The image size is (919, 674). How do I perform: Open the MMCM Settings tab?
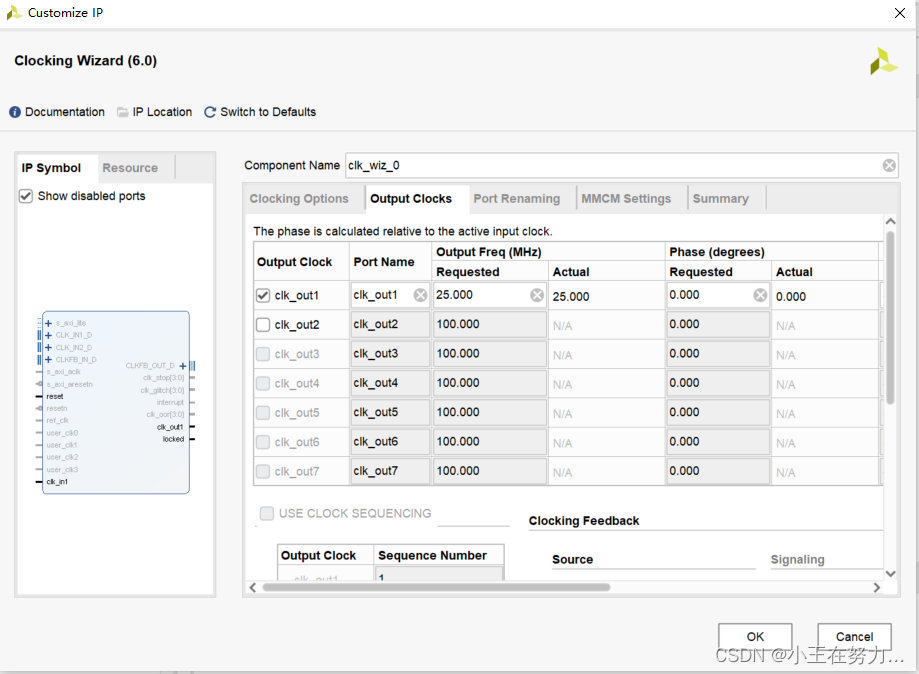[626, 199]
